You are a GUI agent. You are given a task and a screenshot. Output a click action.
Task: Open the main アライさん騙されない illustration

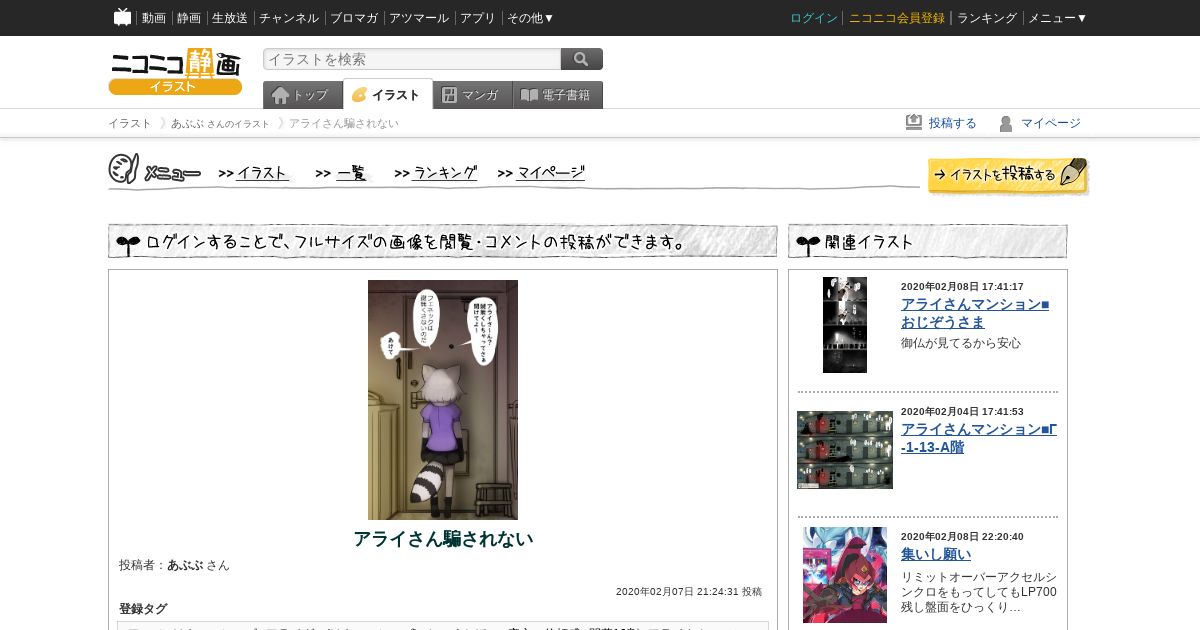click(x=443, y=400)
